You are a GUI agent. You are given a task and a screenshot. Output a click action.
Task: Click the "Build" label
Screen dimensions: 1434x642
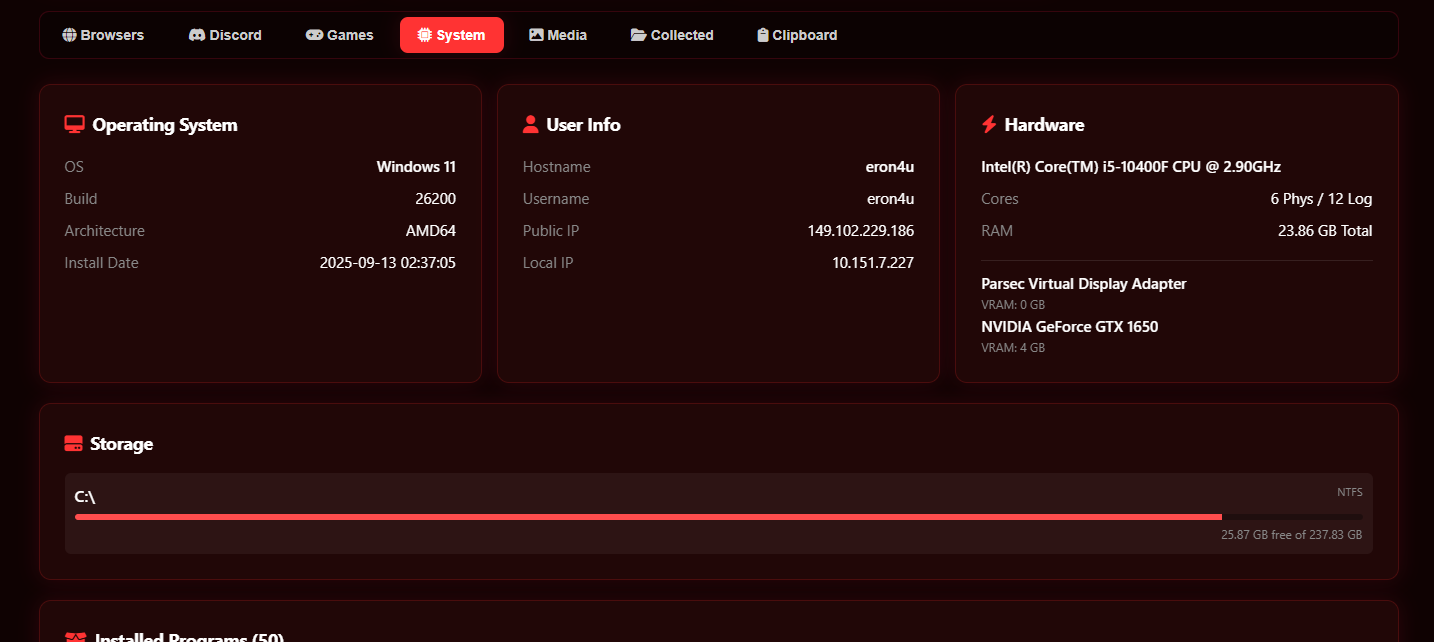81,199
